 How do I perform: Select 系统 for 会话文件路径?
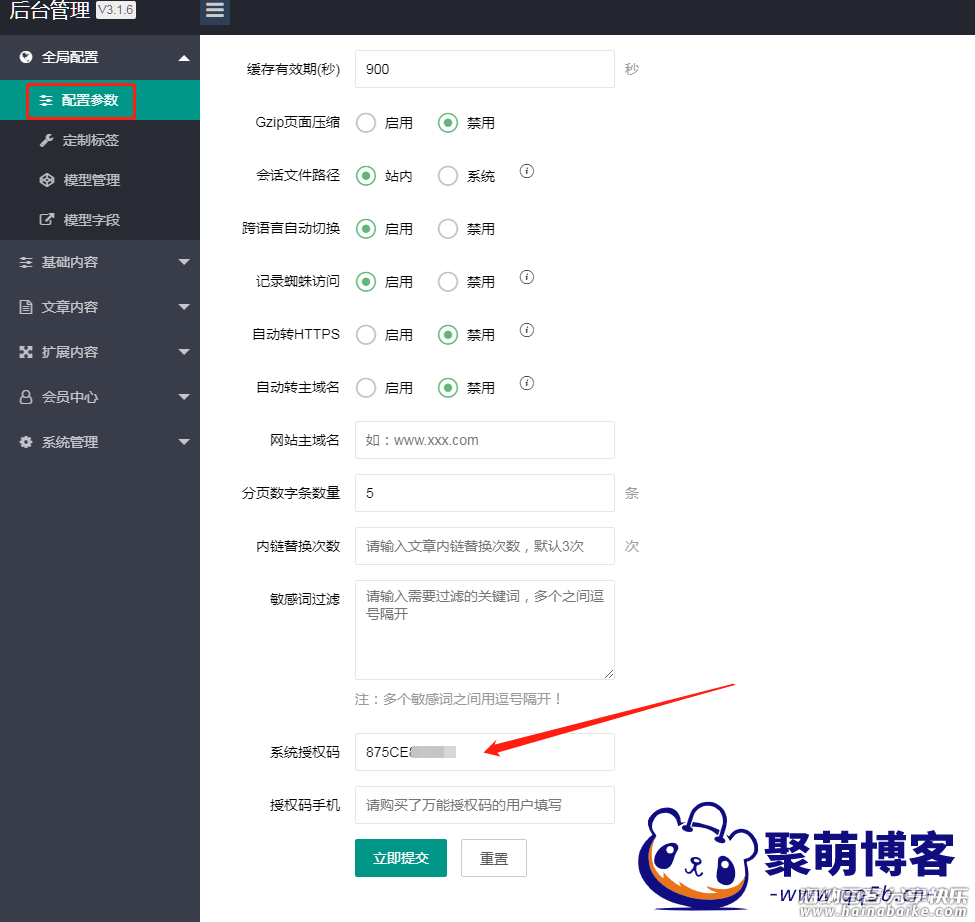(448, 176)
